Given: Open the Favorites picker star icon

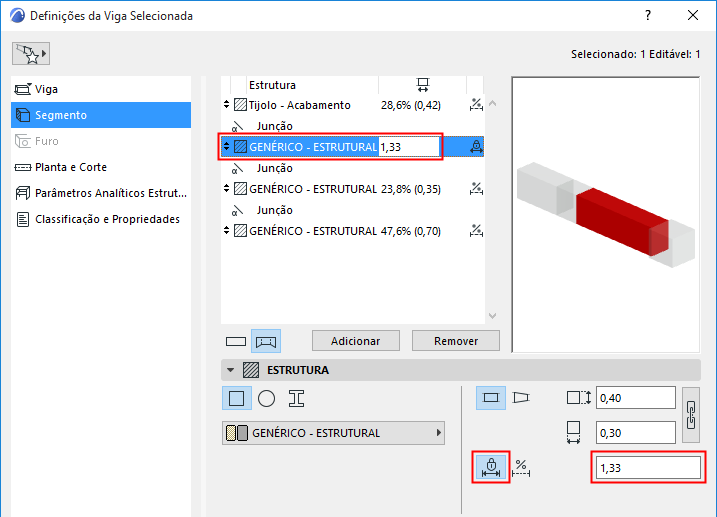Looking at the screenshot, I should click(27, 53).
